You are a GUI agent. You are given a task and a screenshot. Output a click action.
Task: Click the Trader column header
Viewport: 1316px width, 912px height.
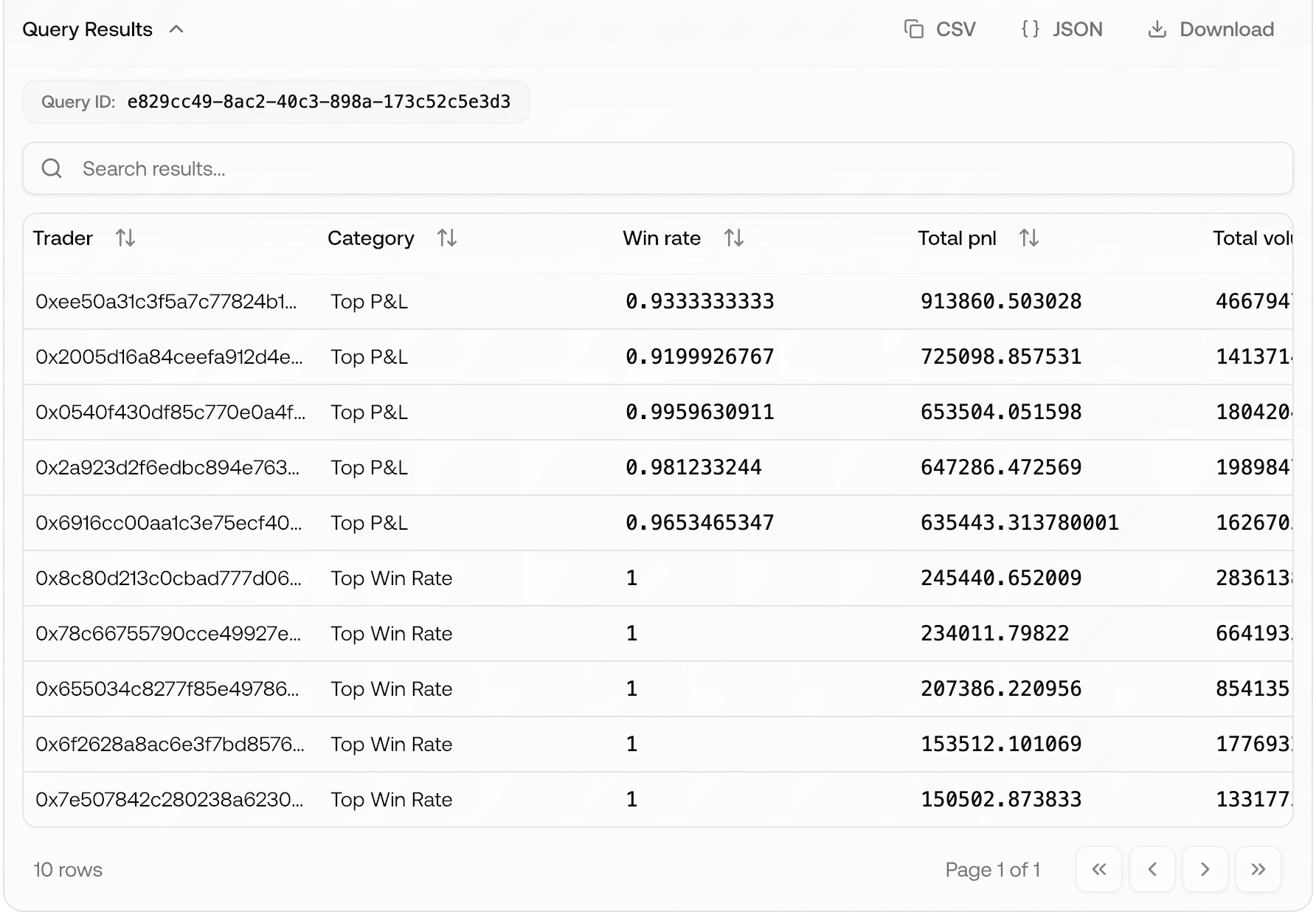(63, 238)
